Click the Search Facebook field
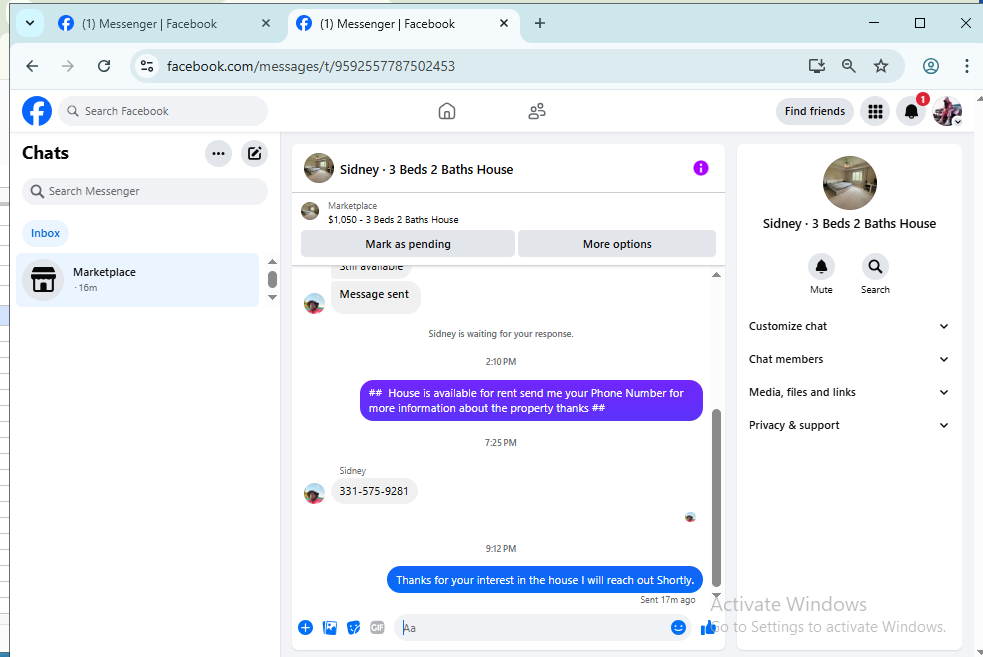Screen dimensions: 983x657 [x=163, y=111]
